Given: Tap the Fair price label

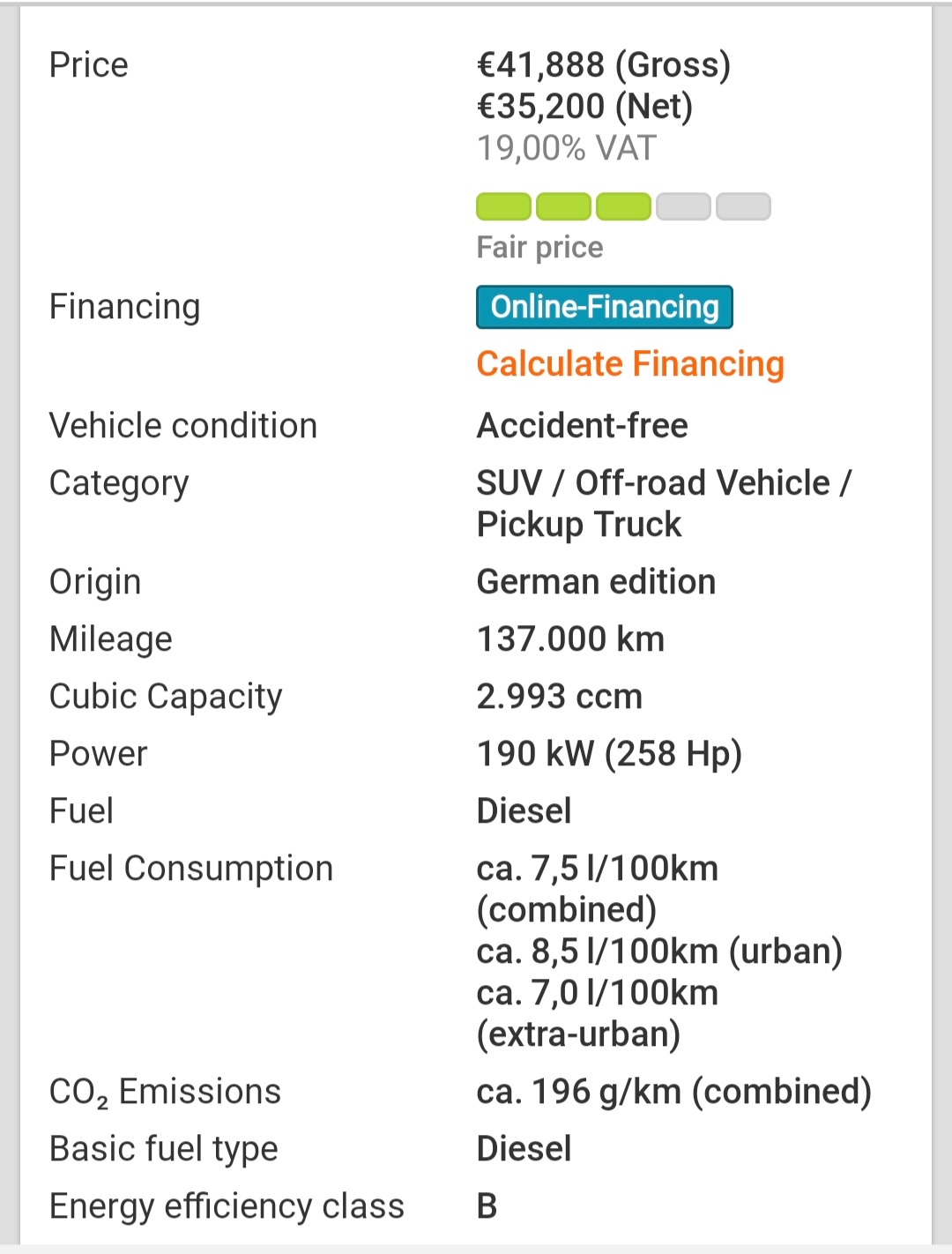Looking at the screenshot, I should click(539, 247).
